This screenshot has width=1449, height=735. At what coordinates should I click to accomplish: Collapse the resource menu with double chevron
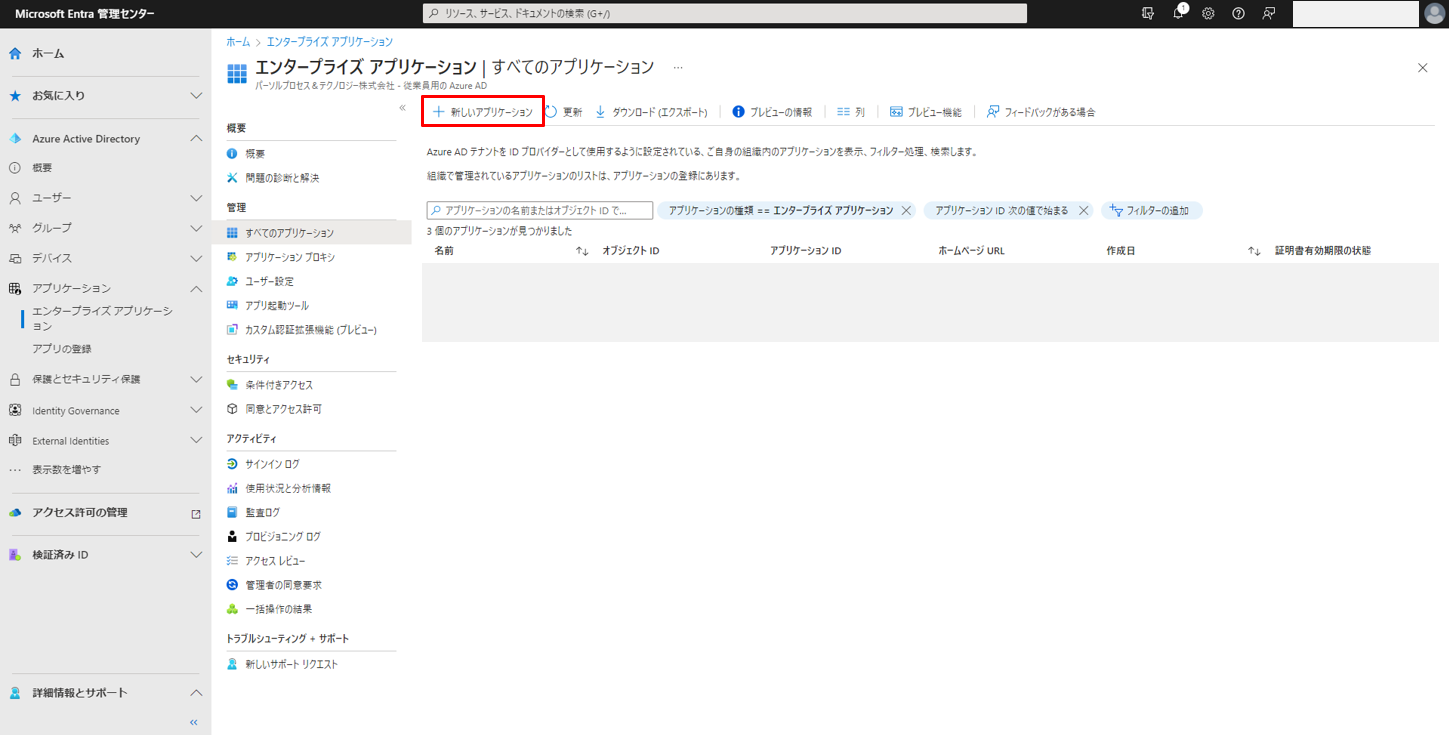coord(402,107)
